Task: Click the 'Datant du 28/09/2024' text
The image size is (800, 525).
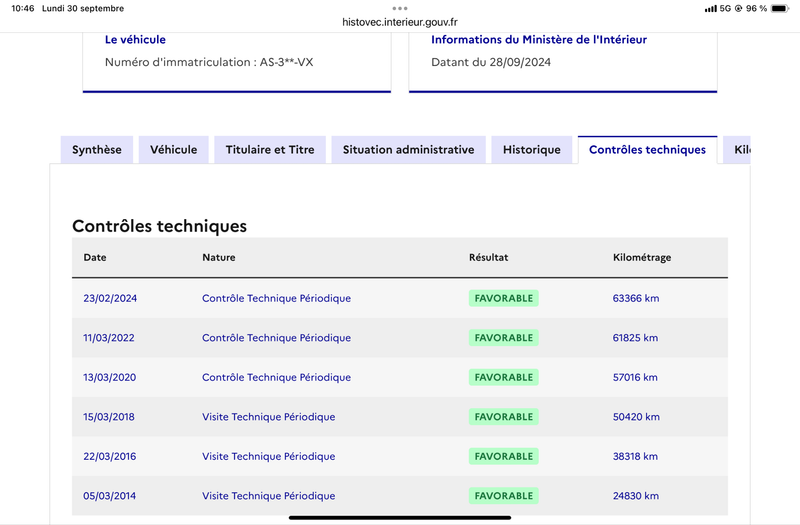Action: tap(491, 62)
